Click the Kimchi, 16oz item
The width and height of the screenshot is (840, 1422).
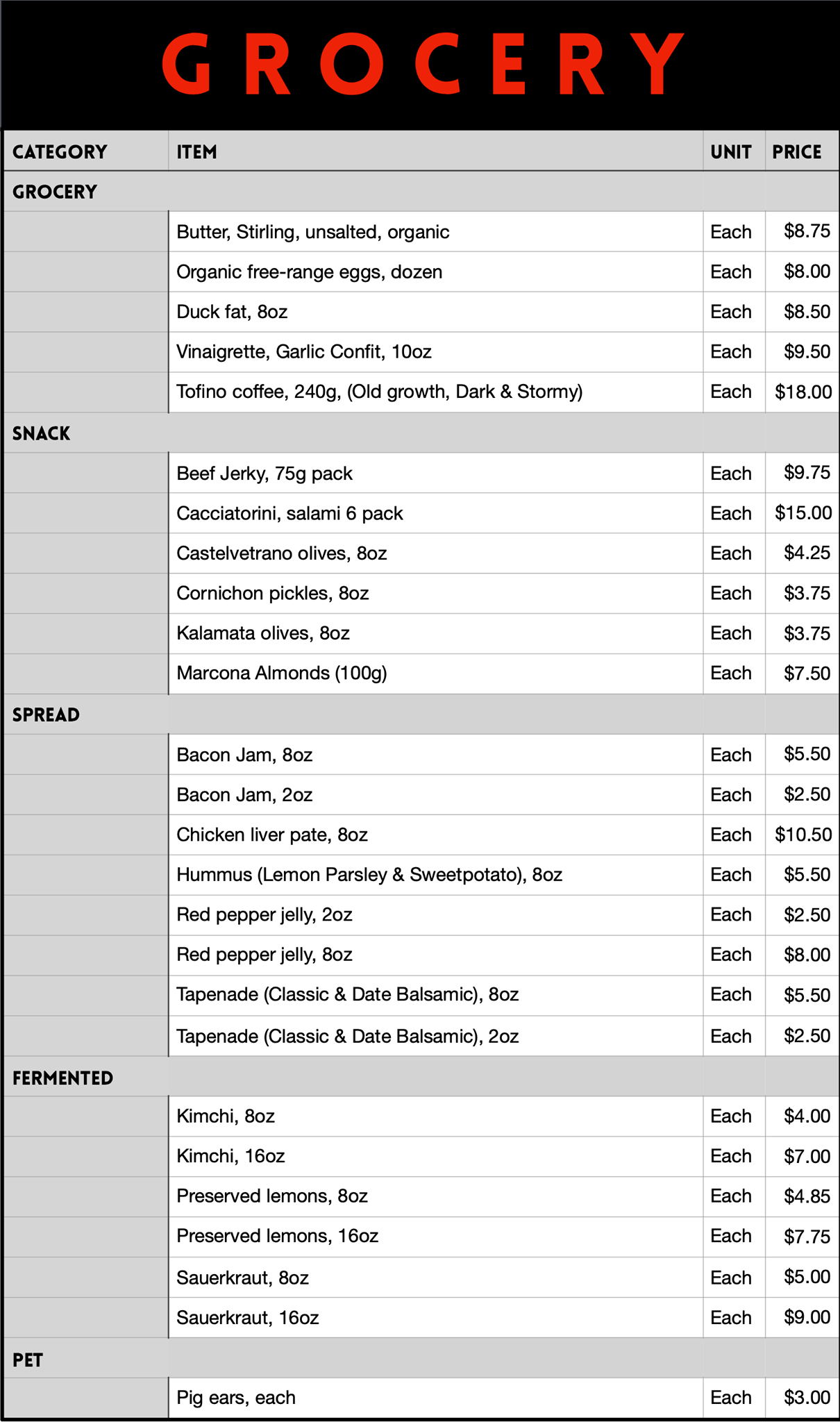tap(230, 1156)
